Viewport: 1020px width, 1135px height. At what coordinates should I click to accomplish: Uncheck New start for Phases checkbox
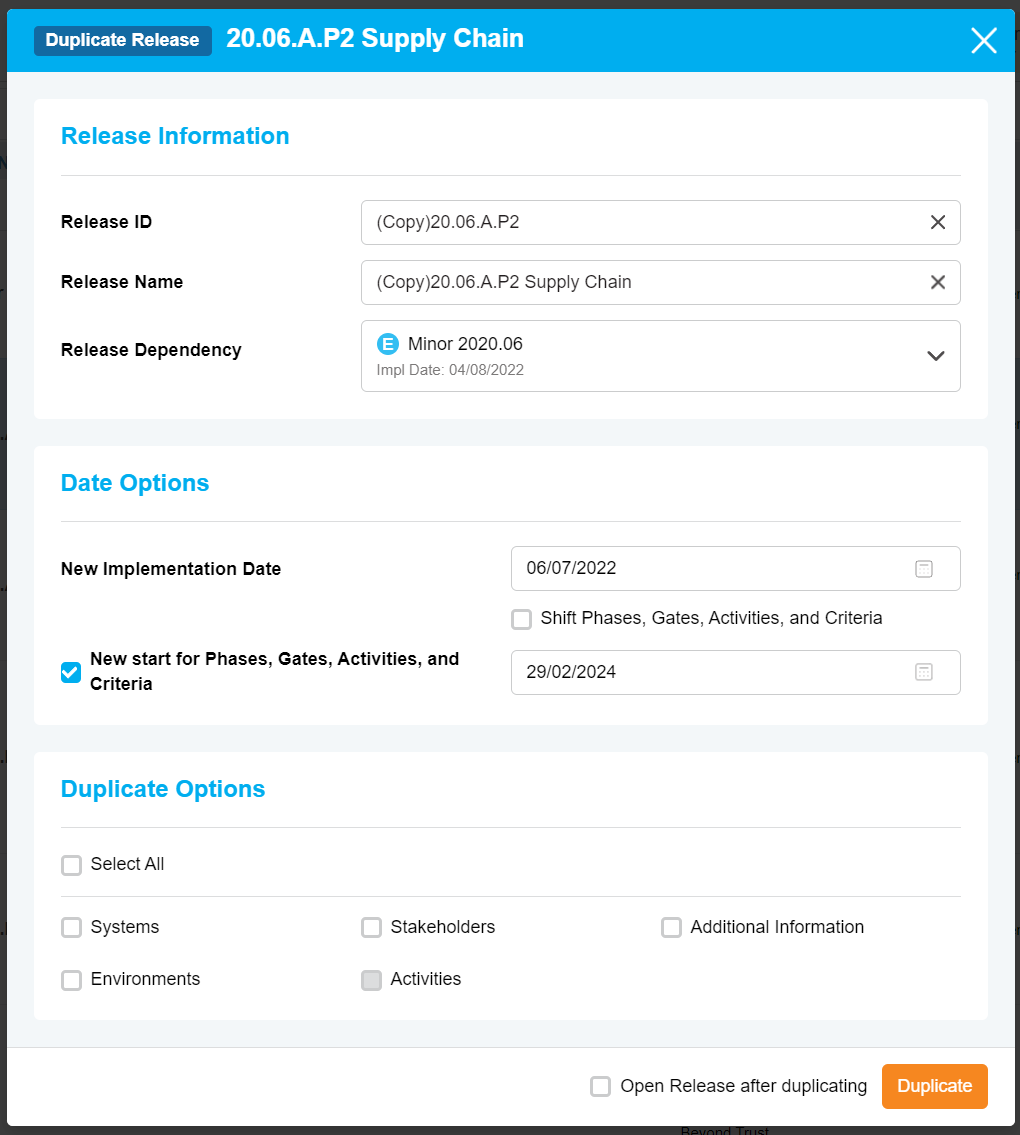pos(71,672)
